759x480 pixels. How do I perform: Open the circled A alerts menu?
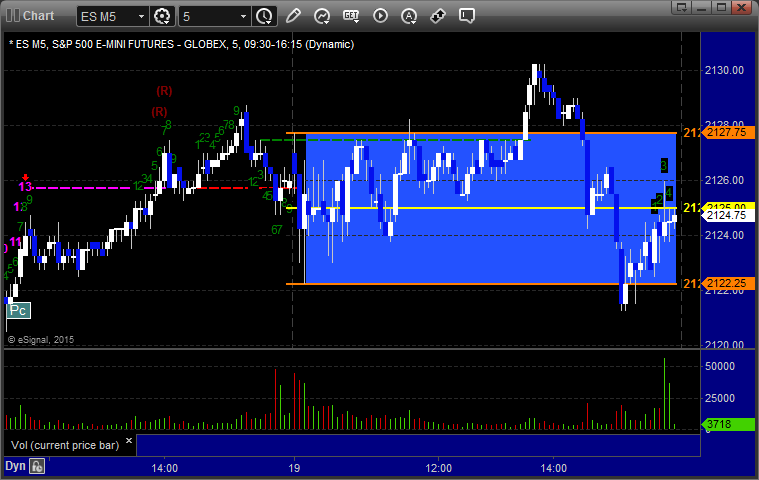pos(409,16)
